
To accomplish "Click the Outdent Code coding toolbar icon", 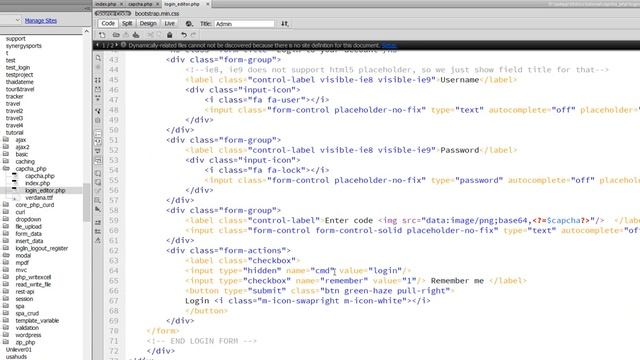I will [98, 231].
